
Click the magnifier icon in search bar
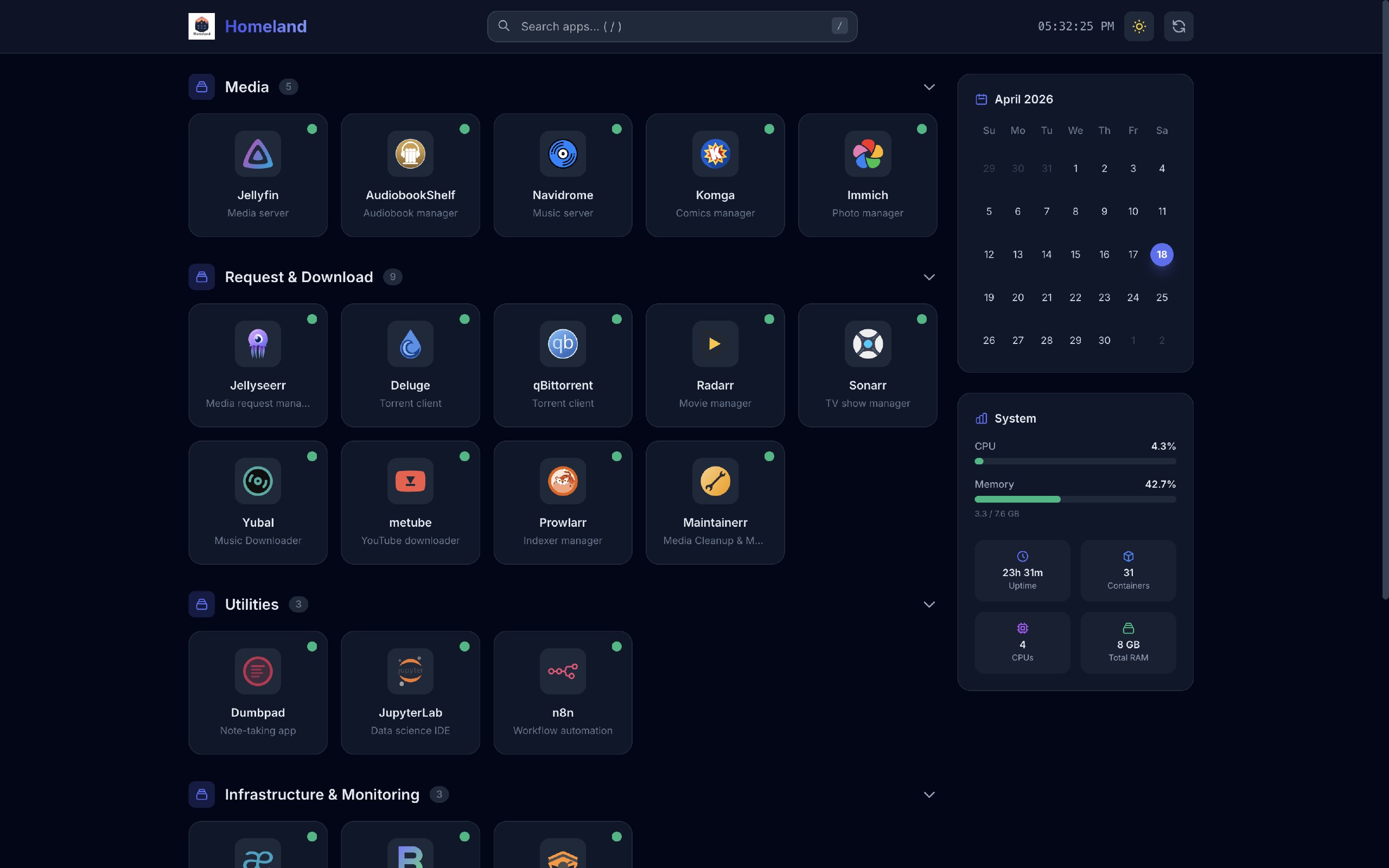[504, 26]
